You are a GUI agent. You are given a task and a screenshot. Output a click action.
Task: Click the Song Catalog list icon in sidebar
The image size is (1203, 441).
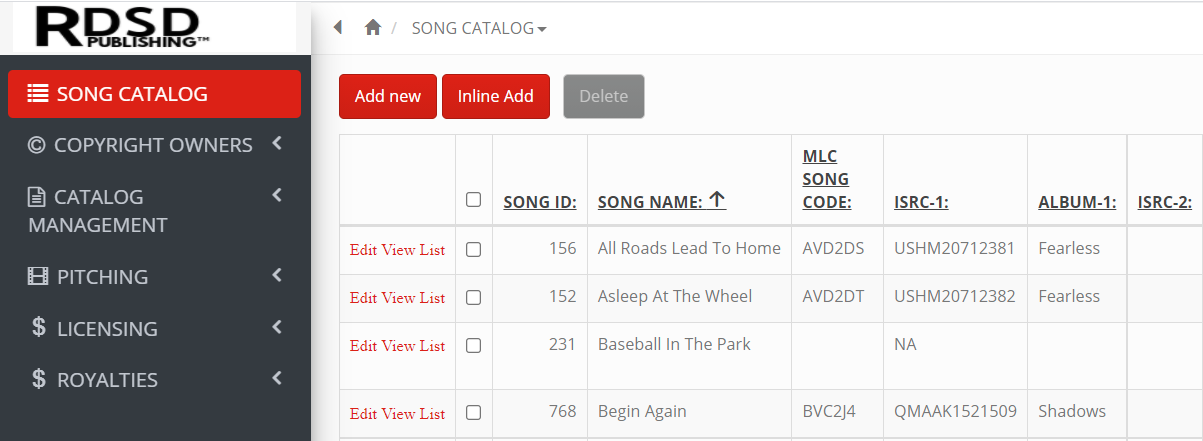pos(38,94)
